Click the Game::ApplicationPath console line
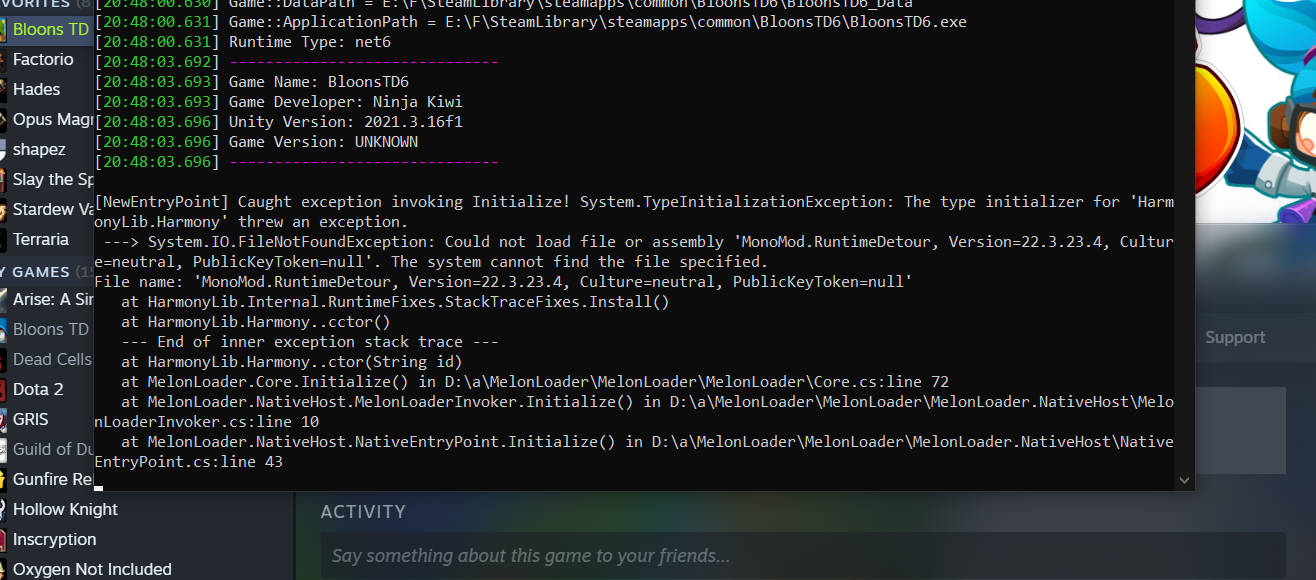 (531, 22)
